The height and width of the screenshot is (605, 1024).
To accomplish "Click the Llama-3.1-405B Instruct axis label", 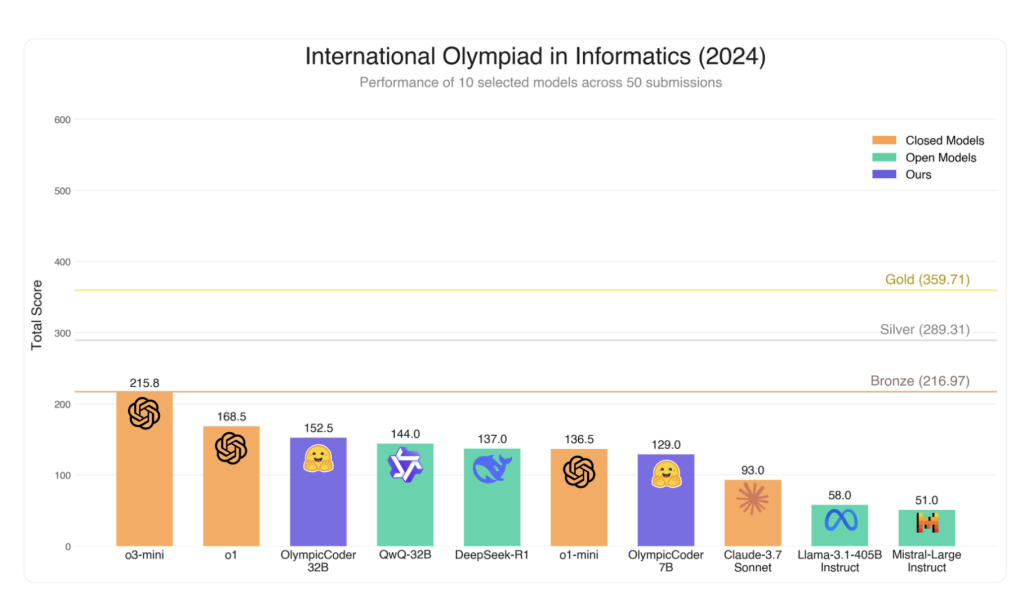I will pos(840,561).
